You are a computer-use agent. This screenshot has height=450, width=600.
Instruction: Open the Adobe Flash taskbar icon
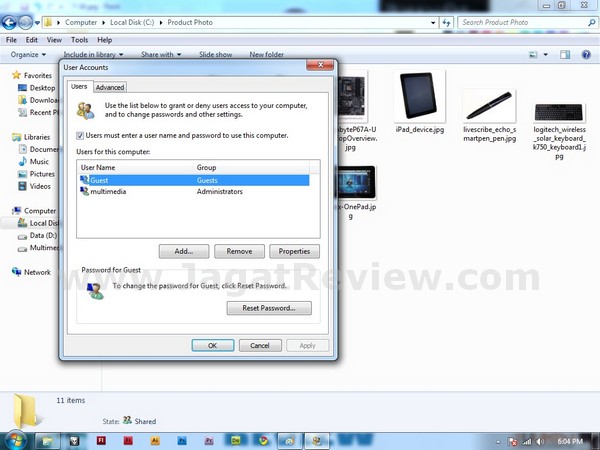(x=102, y=440)
